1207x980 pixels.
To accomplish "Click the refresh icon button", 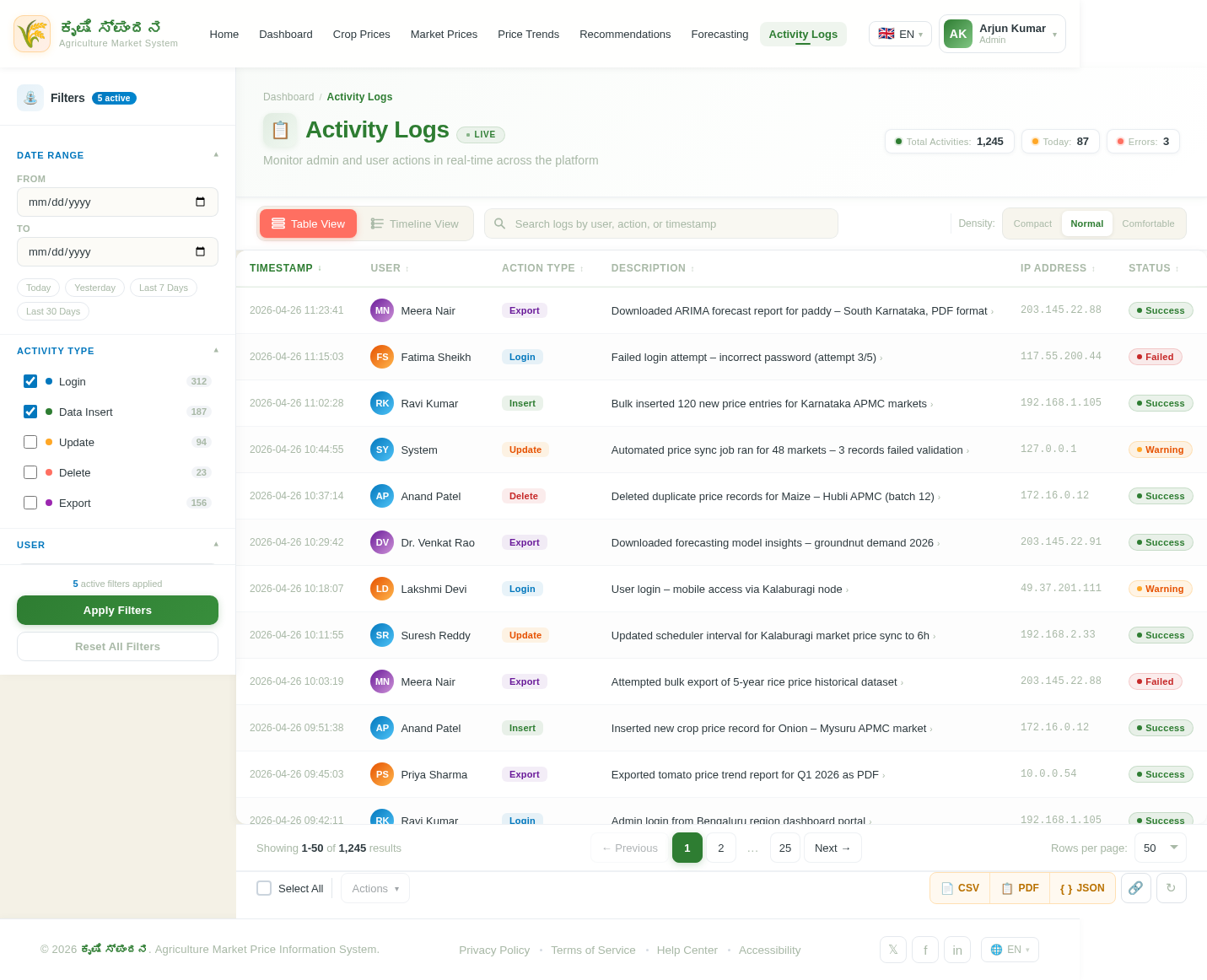I will click(x=1172, y=888).
